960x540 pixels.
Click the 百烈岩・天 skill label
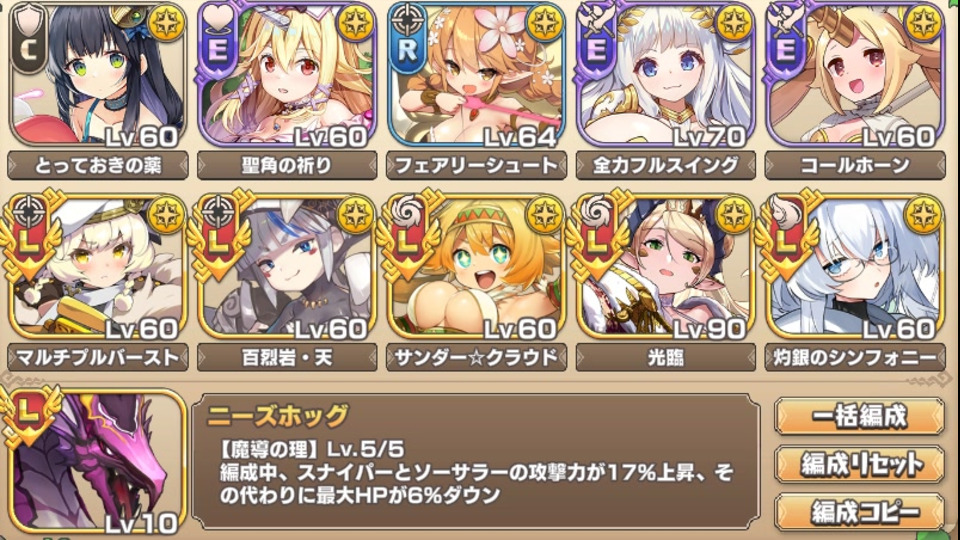pos(287,358)
